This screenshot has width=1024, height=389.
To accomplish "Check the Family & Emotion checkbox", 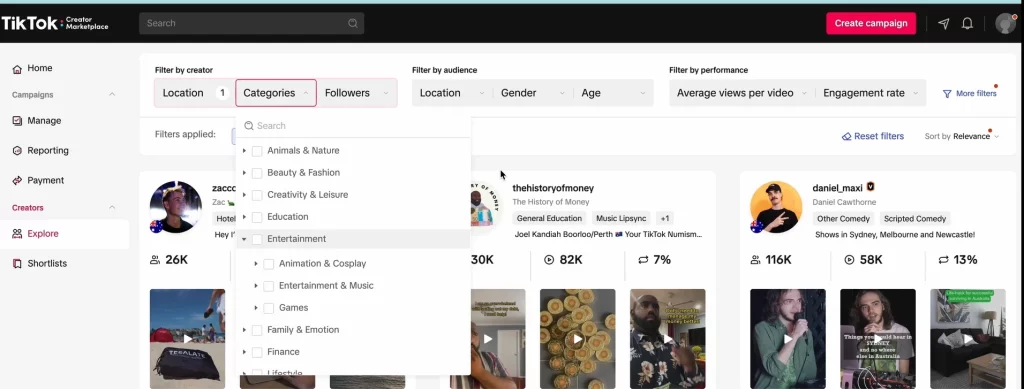I will 257,330.
